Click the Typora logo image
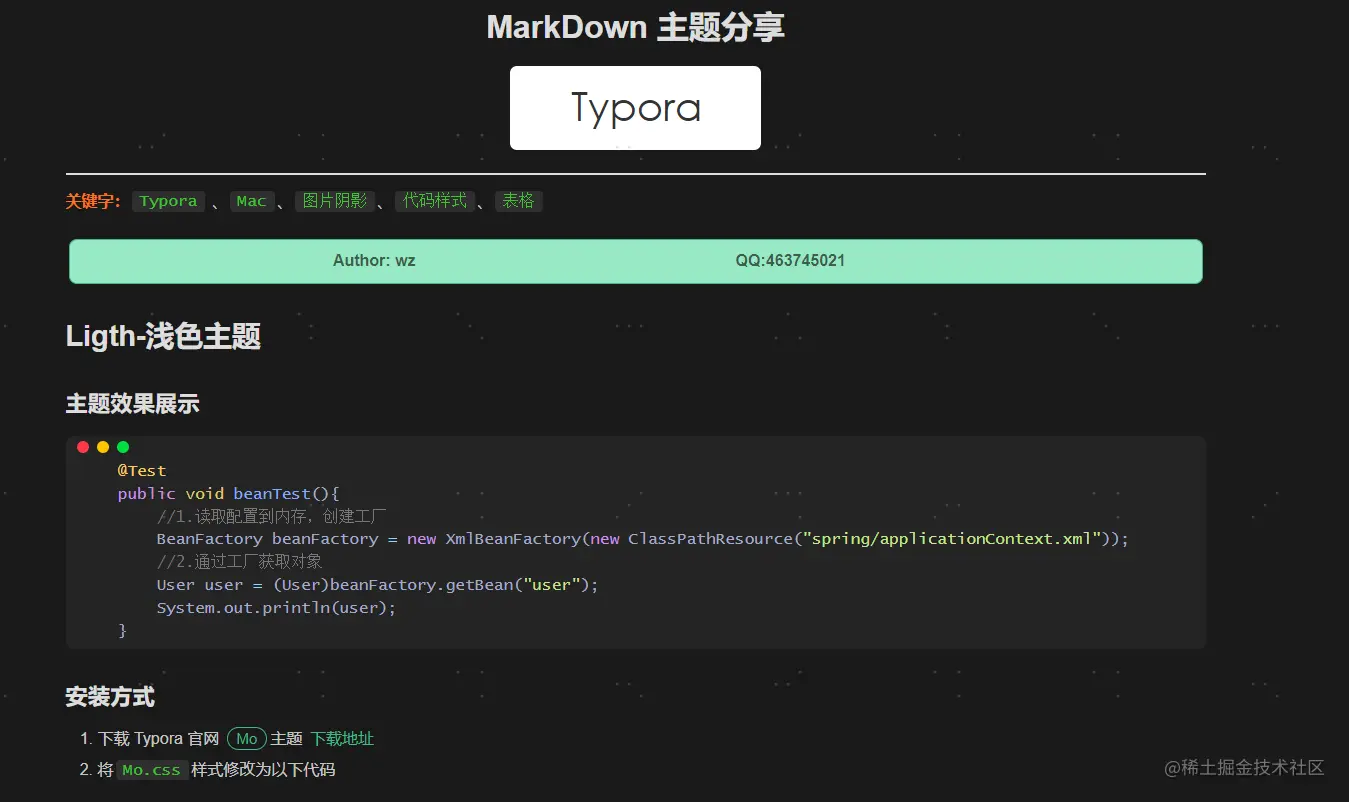This screenshot has height=802, width=1349. (x=635, y=108)
